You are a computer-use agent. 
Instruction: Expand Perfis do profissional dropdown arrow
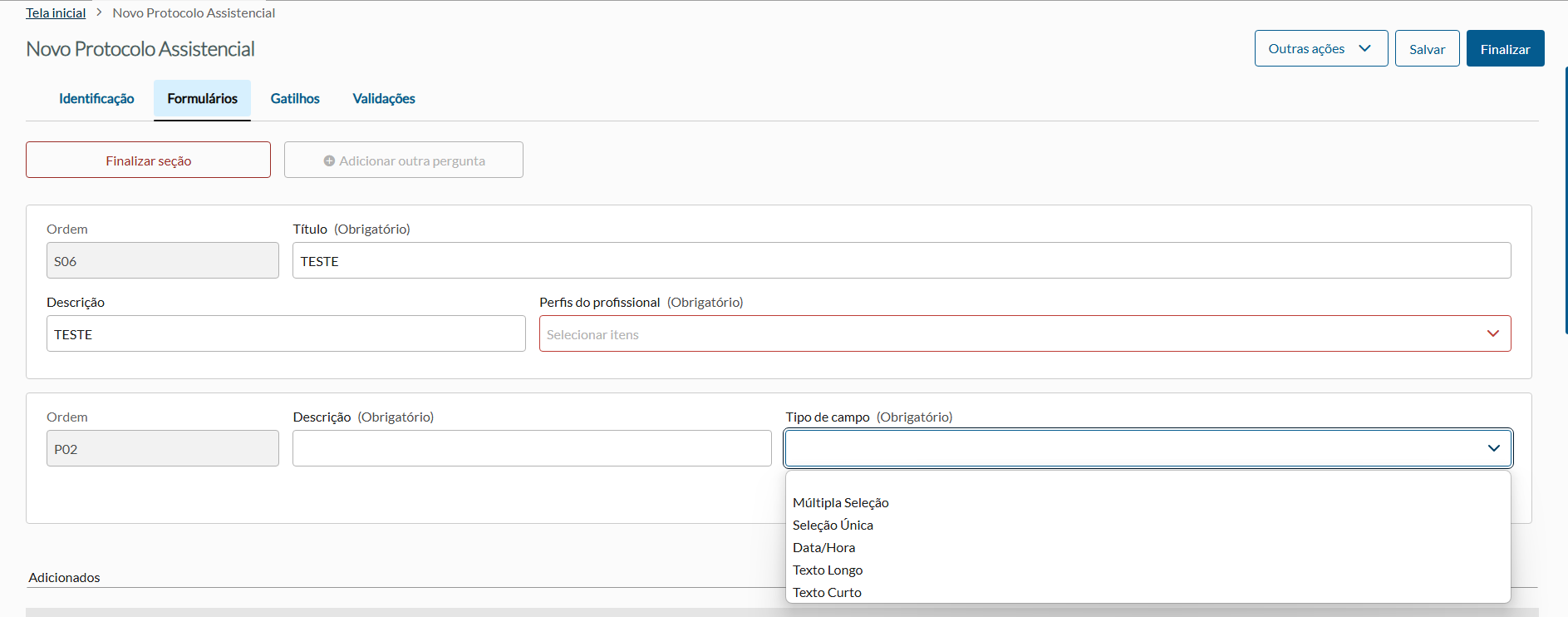tap(1492, 333)
